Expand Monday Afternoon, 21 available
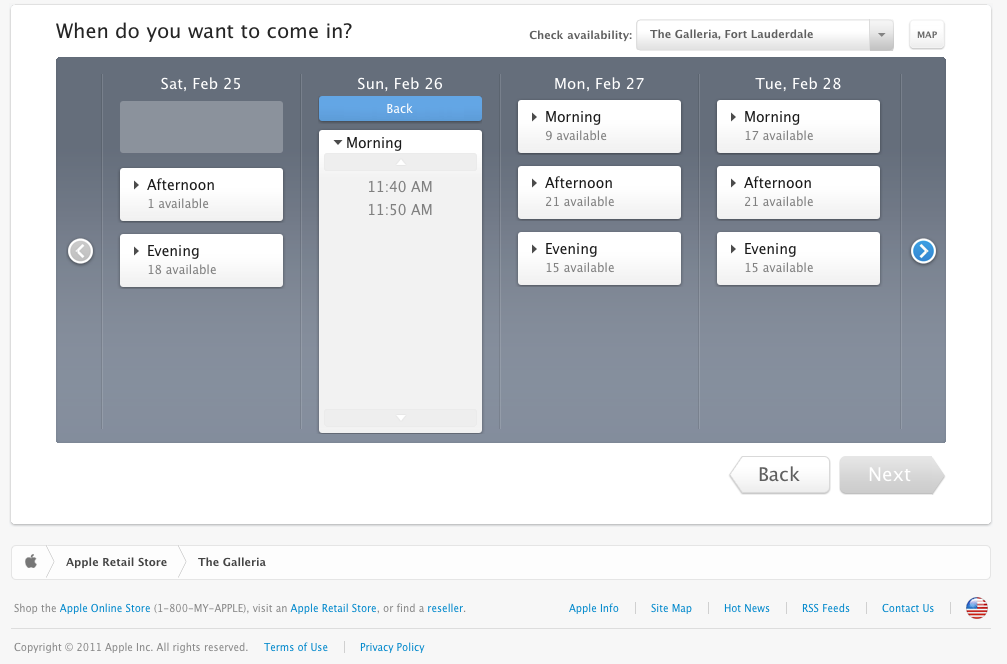The height and width of the screenshot is (664, 1007). click(599, 192)
